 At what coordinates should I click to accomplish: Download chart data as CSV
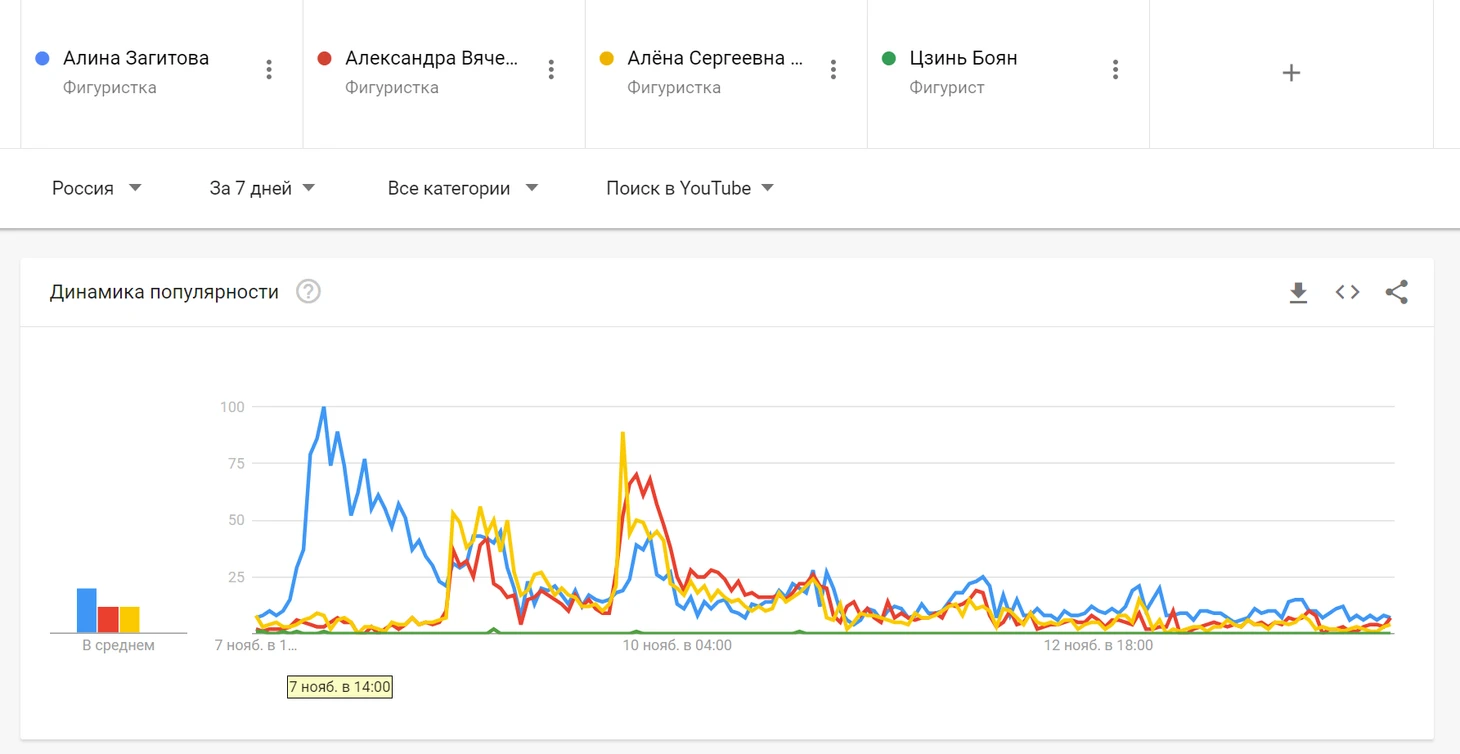[x=1298, y=292]
